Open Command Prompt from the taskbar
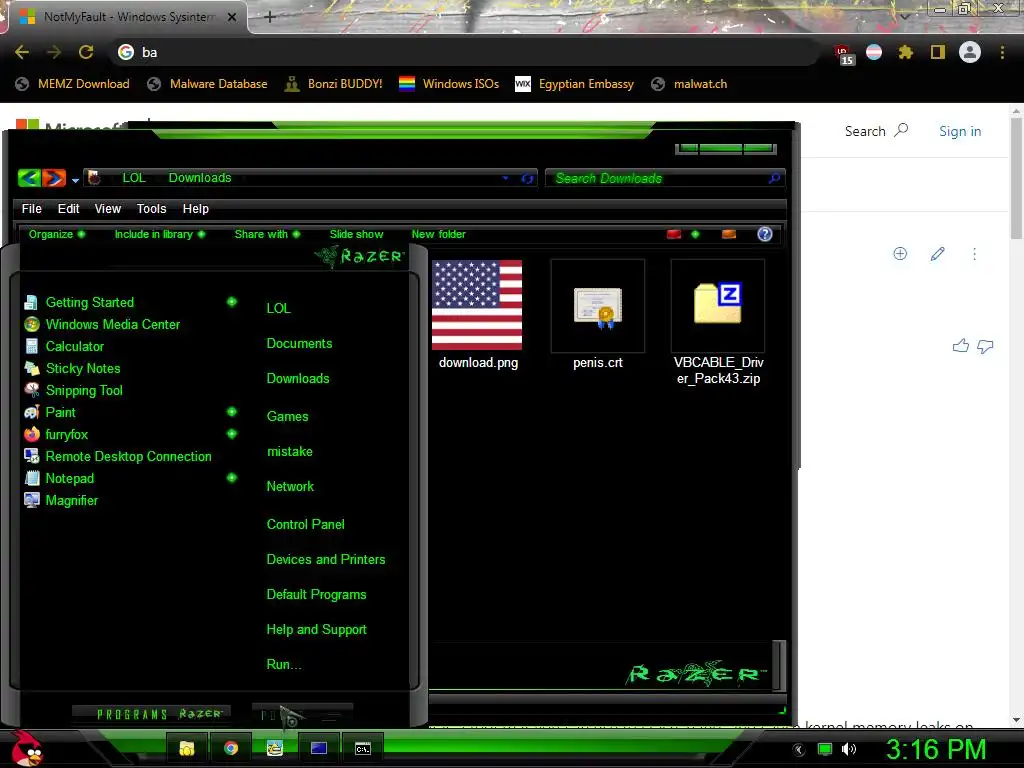The height and width of the screenshot is (768, 1024). (362, 748)
